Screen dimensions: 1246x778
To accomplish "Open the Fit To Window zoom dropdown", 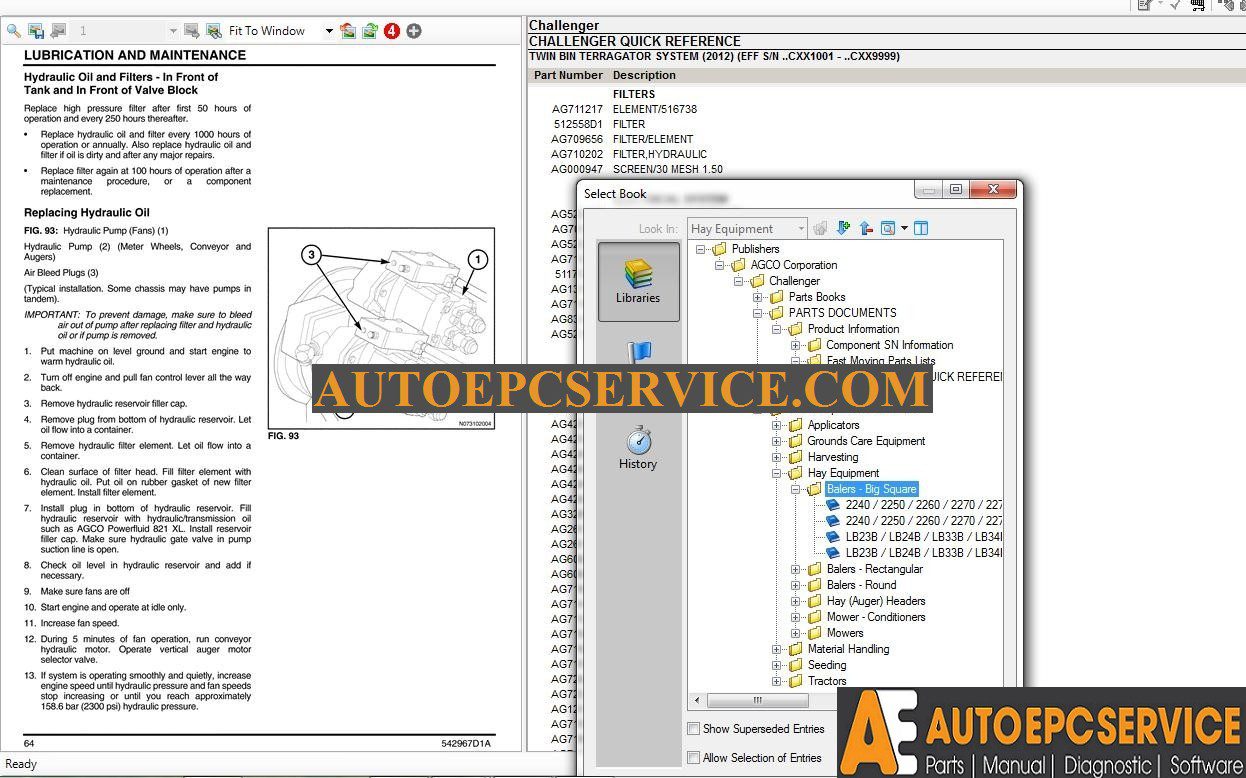I will [329, 31].
